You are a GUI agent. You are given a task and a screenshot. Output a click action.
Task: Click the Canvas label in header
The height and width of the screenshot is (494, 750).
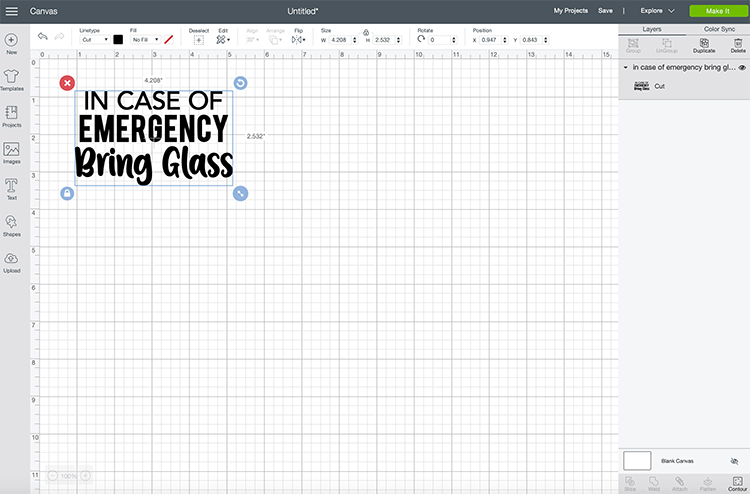coord(44,11)
